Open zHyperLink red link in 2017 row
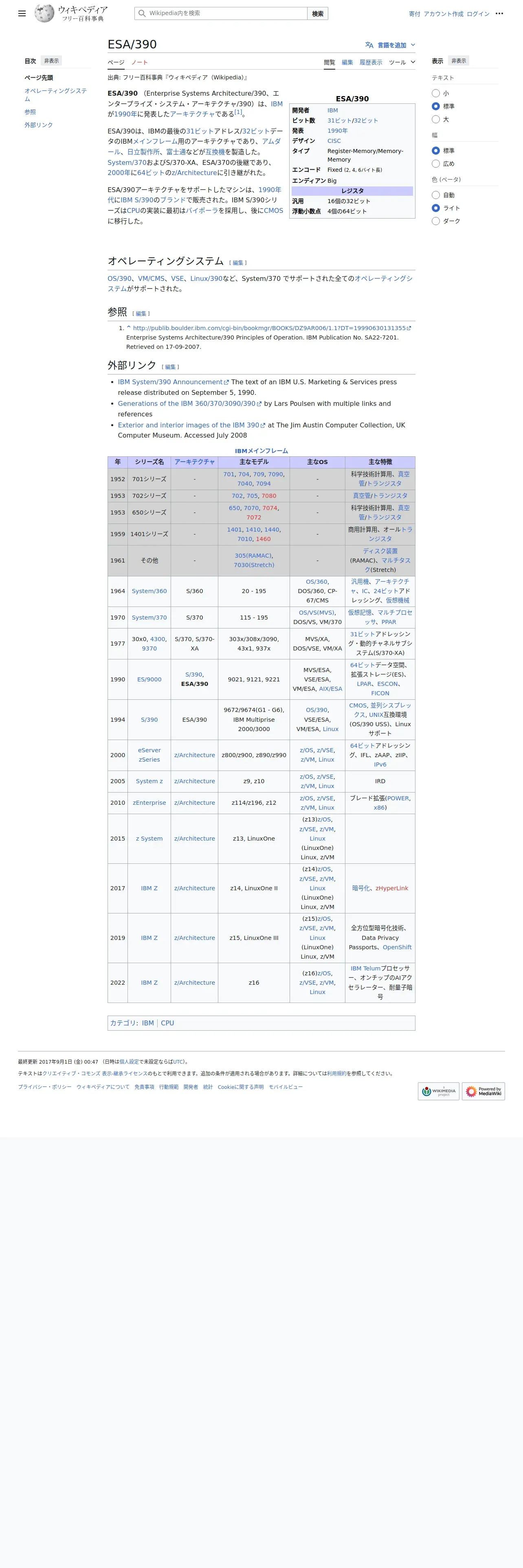523x1568 pixels. point(392,888)
